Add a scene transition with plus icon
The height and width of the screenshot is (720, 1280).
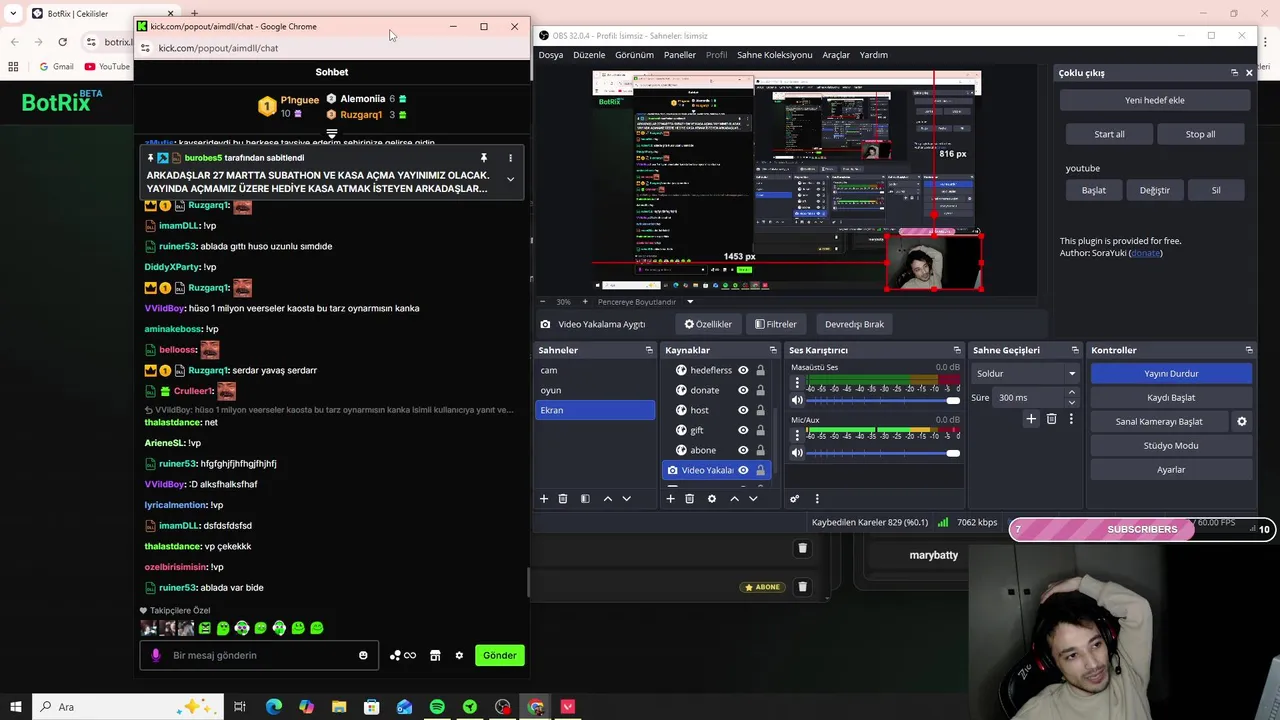pyautogui.click(x=1031, y=419)
